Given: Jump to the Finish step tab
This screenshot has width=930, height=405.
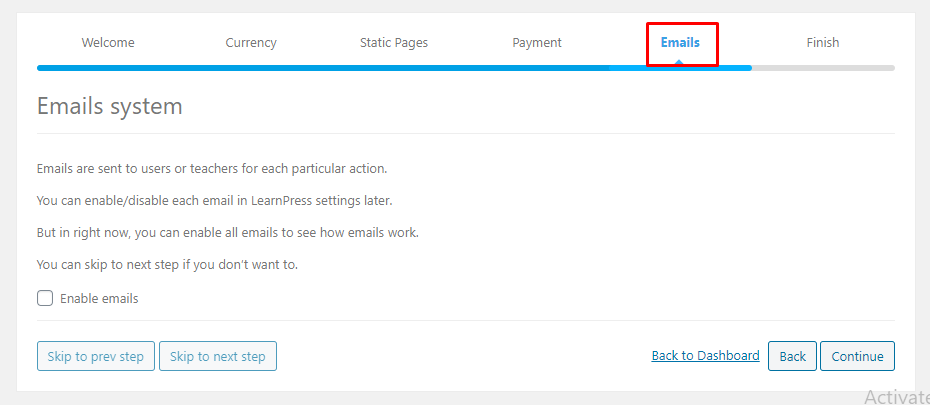Looking at the screenshot, I should coord(823,43).
